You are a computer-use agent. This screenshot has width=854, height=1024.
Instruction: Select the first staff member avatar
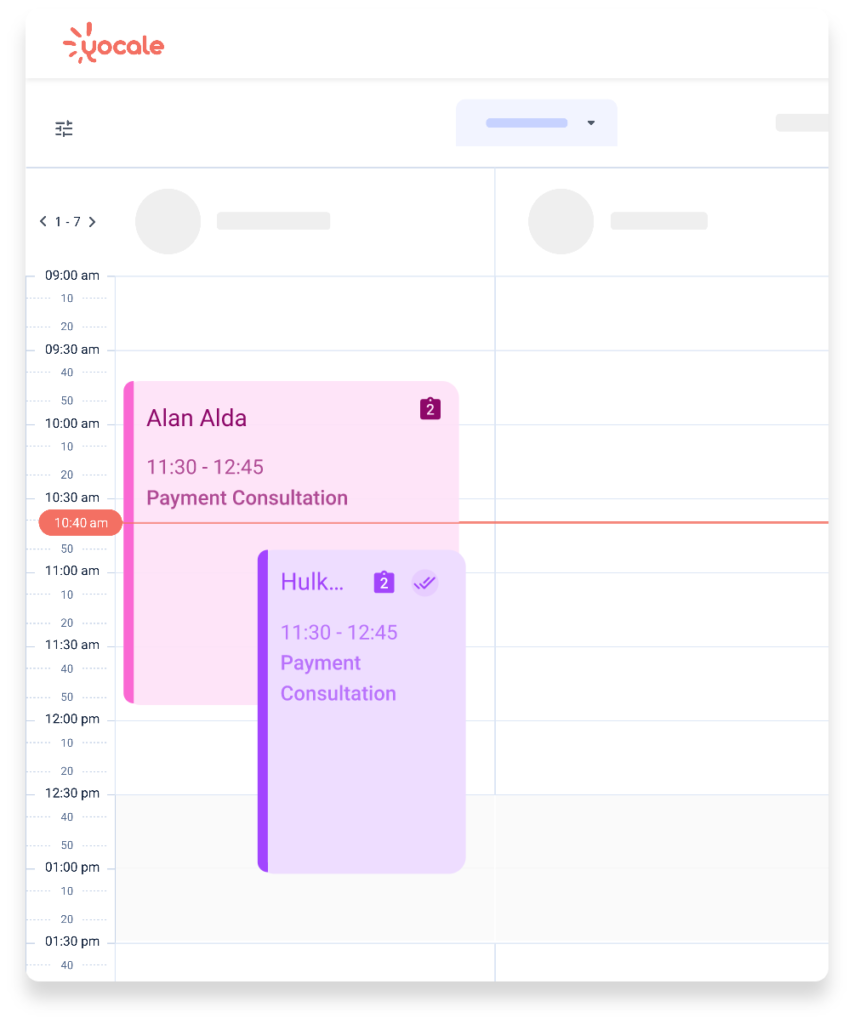pos(168,221)
